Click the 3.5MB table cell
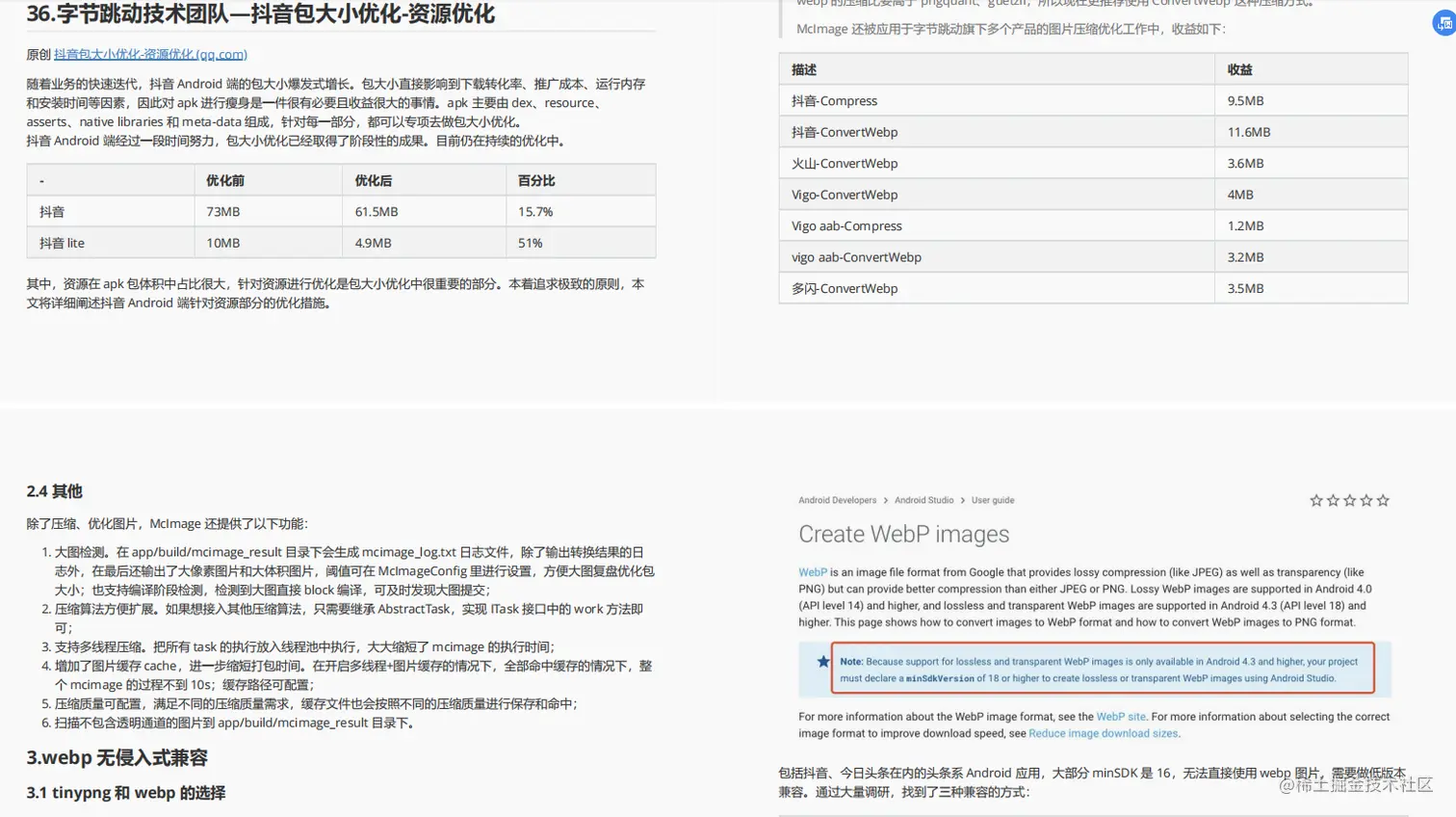This screenshot has width=1456, height=817. tap(1311, 288)
